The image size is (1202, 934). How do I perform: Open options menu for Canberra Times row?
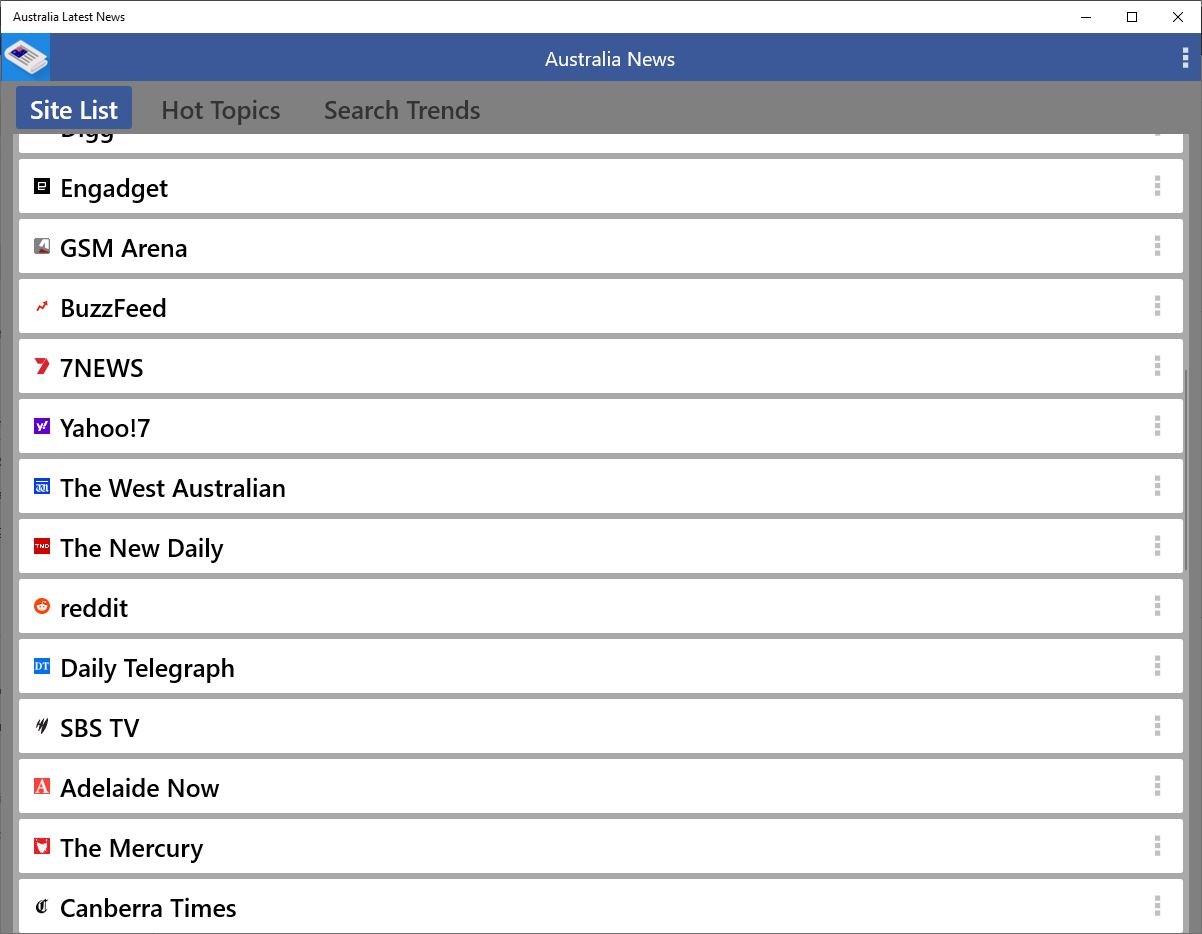pyautogui.click(x=1157, y=906)
